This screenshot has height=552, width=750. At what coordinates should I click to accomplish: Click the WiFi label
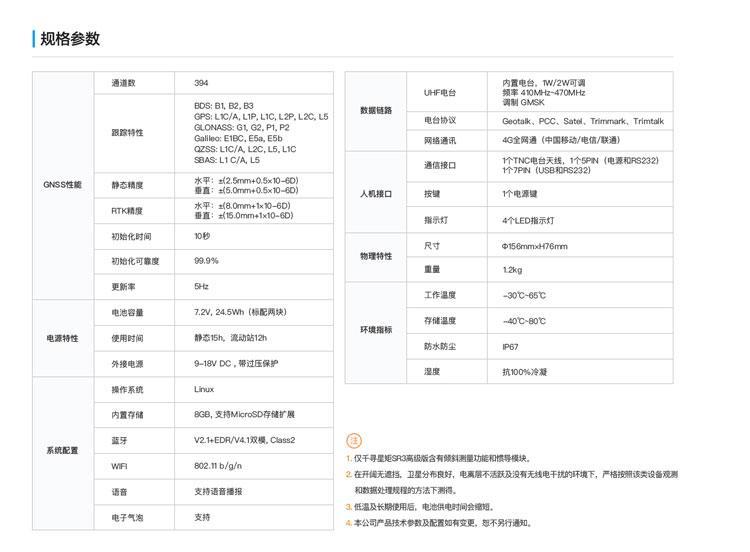click(119, 466)
